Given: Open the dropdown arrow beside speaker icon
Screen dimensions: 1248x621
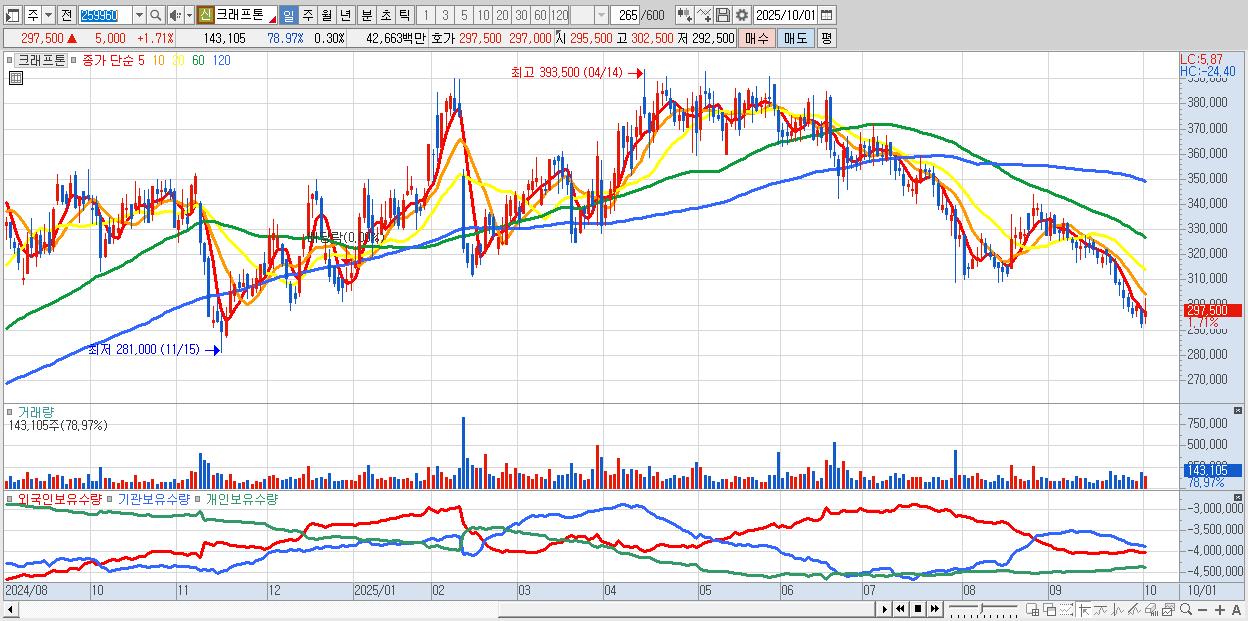Looking at the screenshot, I should [188, 15].
